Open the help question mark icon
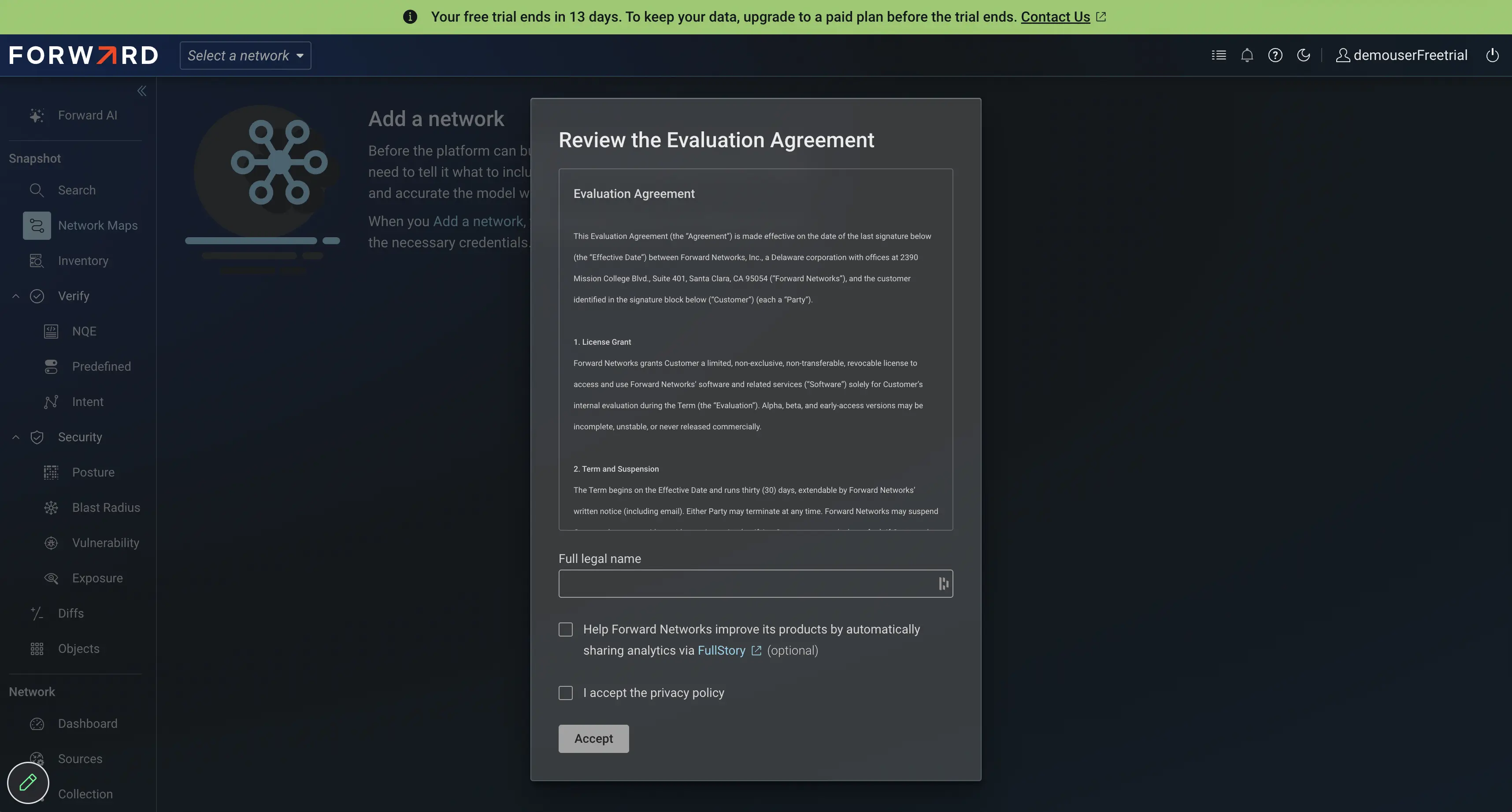This screenshot has width=1512, height=812. (x=1275, y=55)
